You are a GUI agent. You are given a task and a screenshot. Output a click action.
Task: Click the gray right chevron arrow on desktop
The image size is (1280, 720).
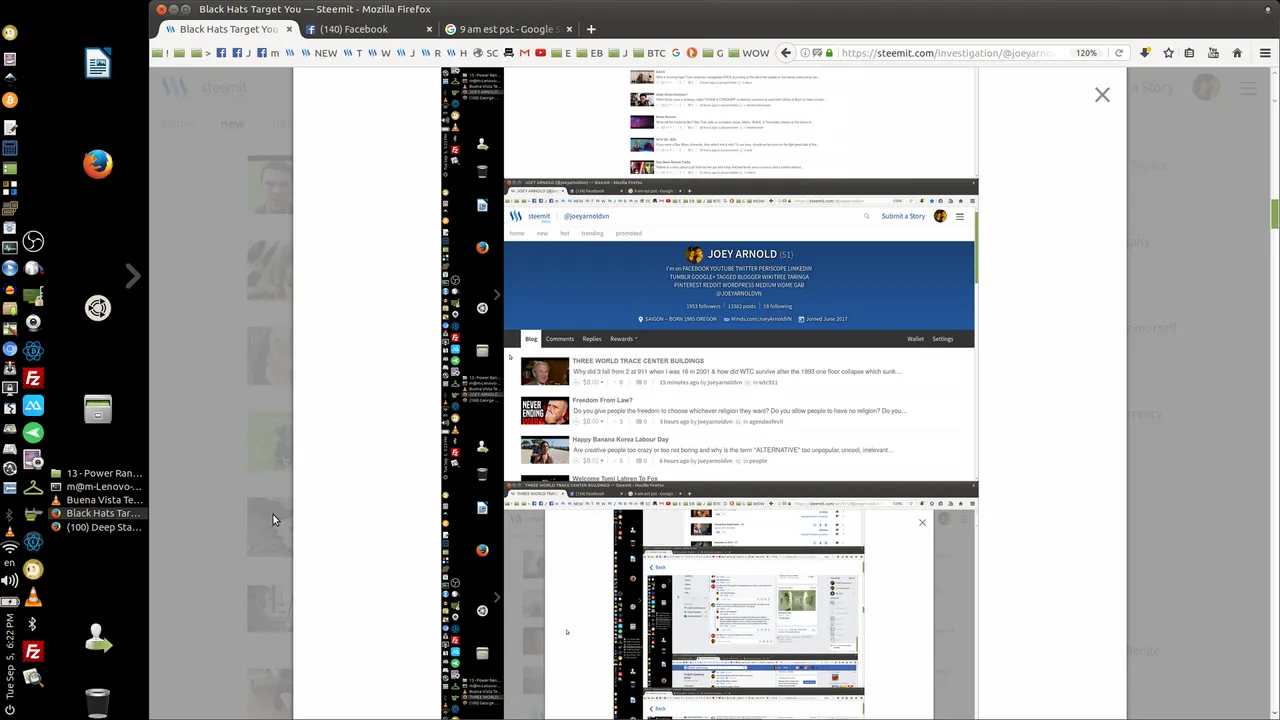[x=133, y=276]
